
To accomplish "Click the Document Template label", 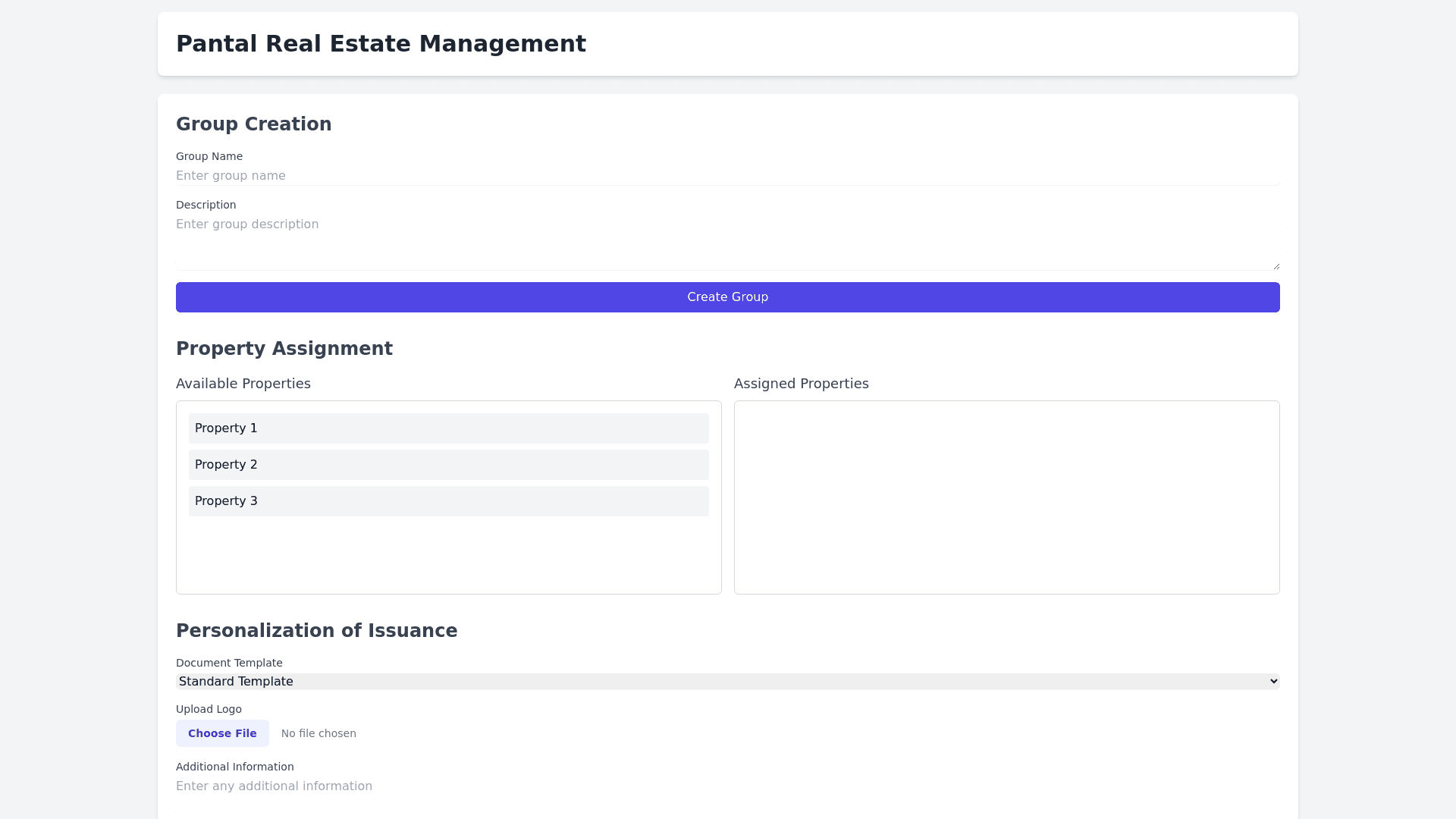I will coord(229,664).
